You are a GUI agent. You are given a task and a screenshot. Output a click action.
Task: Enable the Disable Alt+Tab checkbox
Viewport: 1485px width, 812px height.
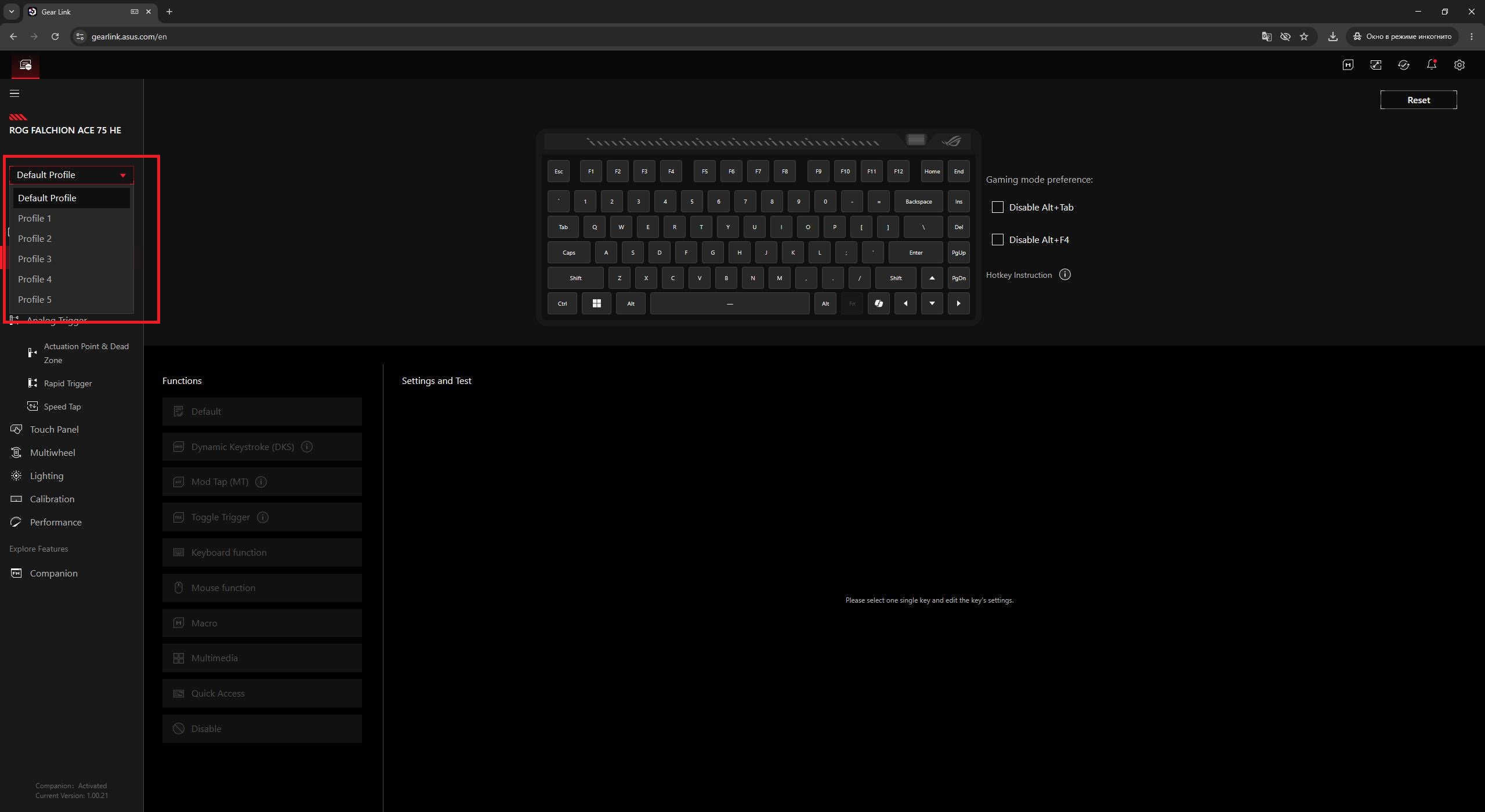(998, 208)
